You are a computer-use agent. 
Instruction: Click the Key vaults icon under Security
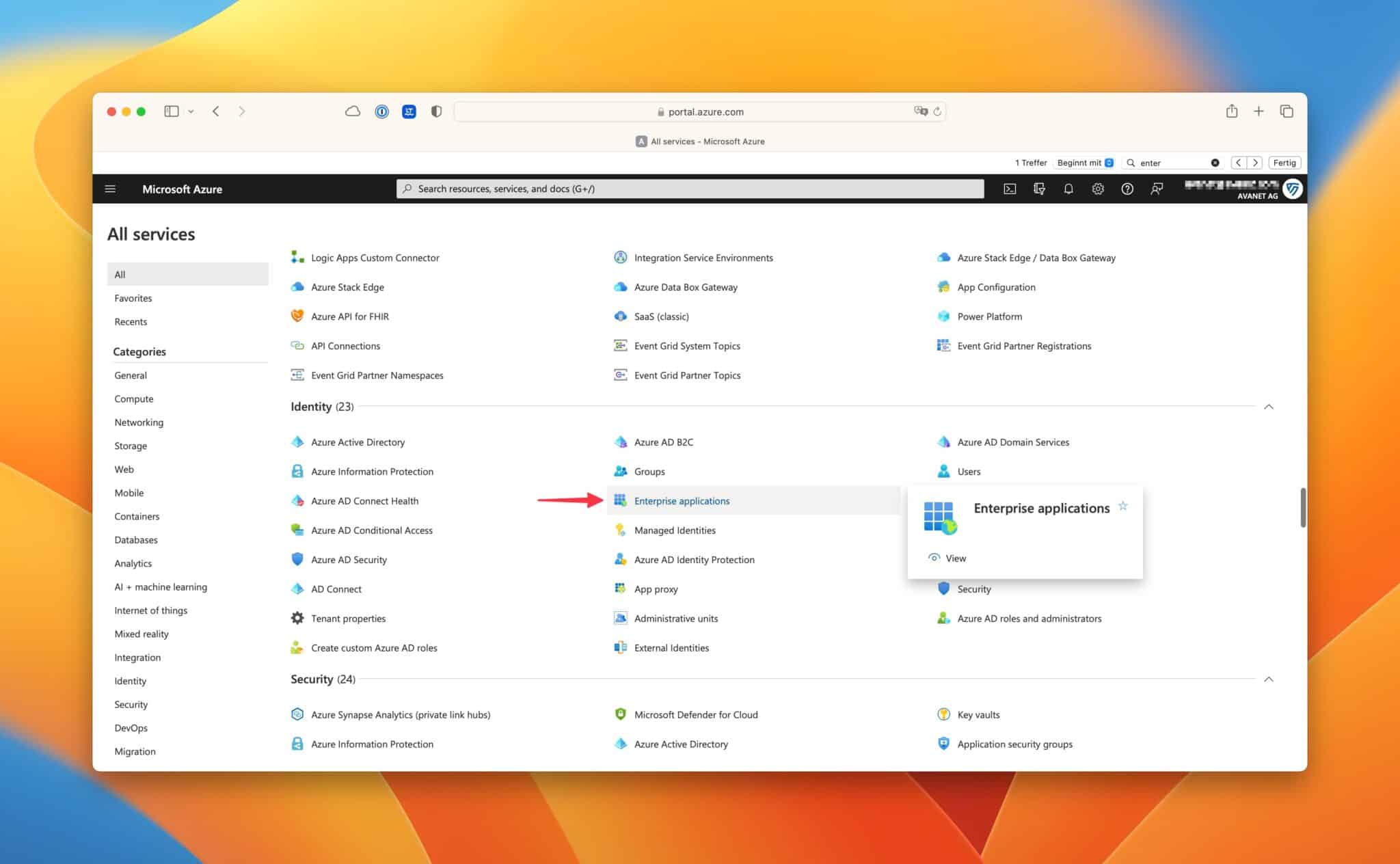(943, 714)
